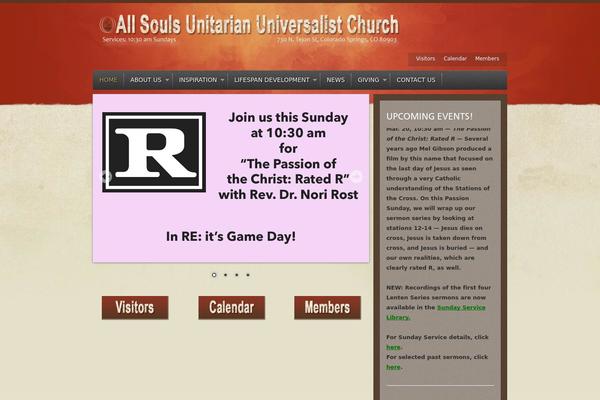The width and height of the screenshot is (600, 400).
Task: Go to previous slide arrow
Action: (x=106, y=176)
